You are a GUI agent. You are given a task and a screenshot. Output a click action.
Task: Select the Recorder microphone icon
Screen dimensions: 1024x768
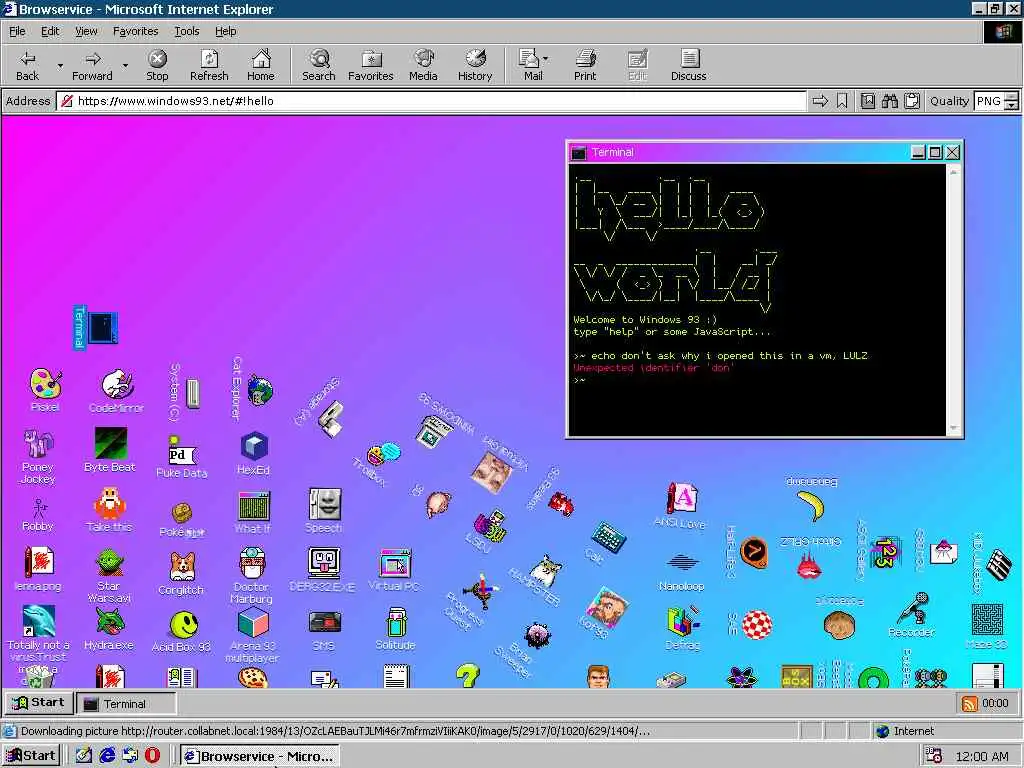(913, 614)
